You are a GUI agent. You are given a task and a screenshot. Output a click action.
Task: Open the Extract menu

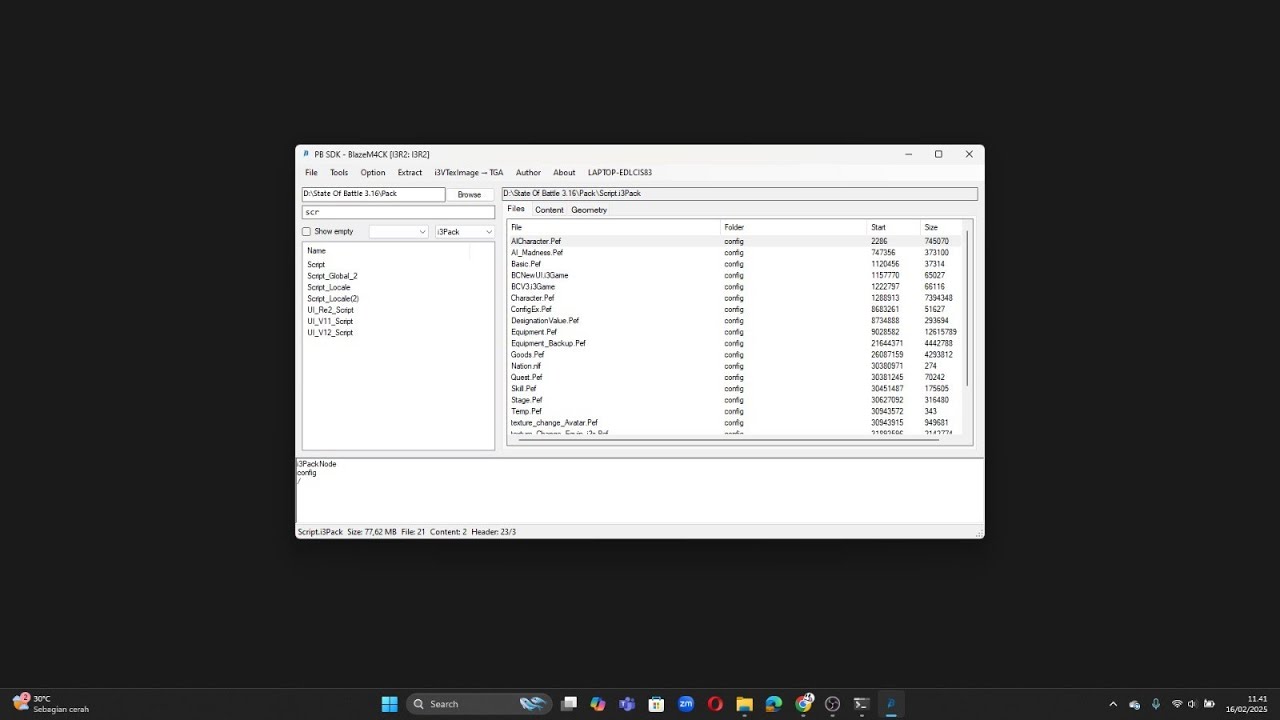(410, 172)
